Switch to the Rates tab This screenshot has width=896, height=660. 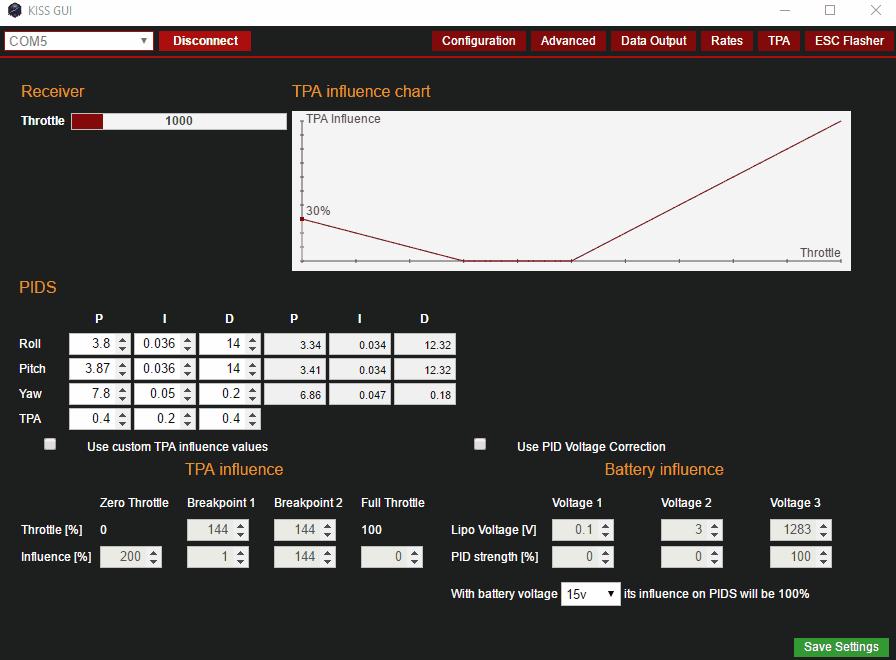(727, 41)
